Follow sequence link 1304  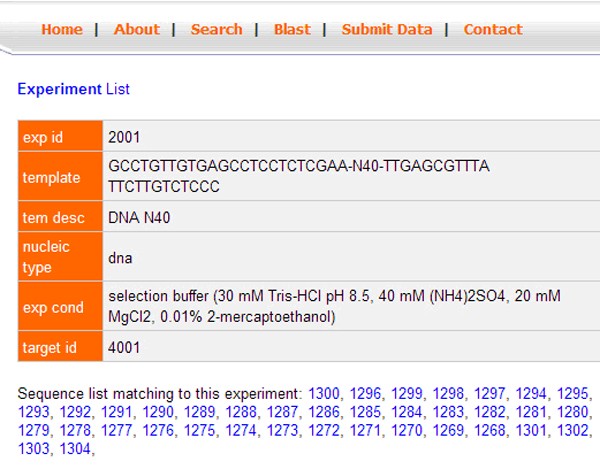75,450
